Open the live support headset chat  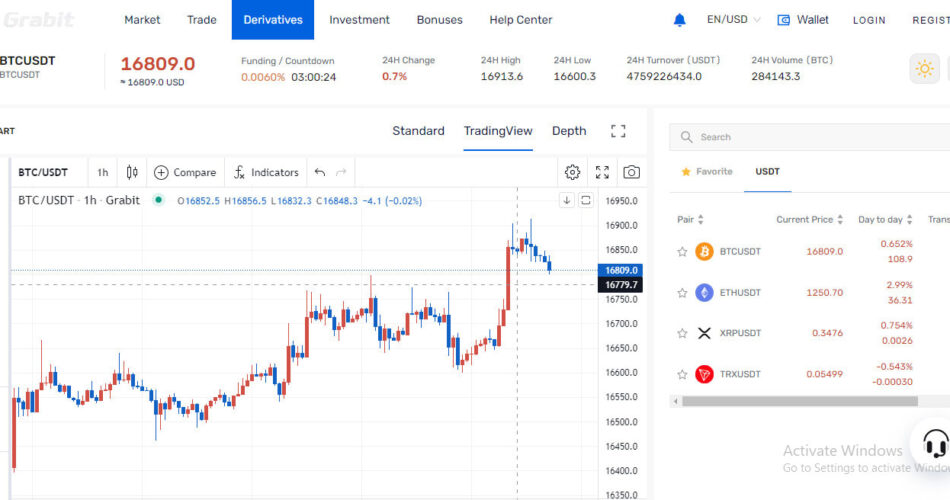coord(935,443)
